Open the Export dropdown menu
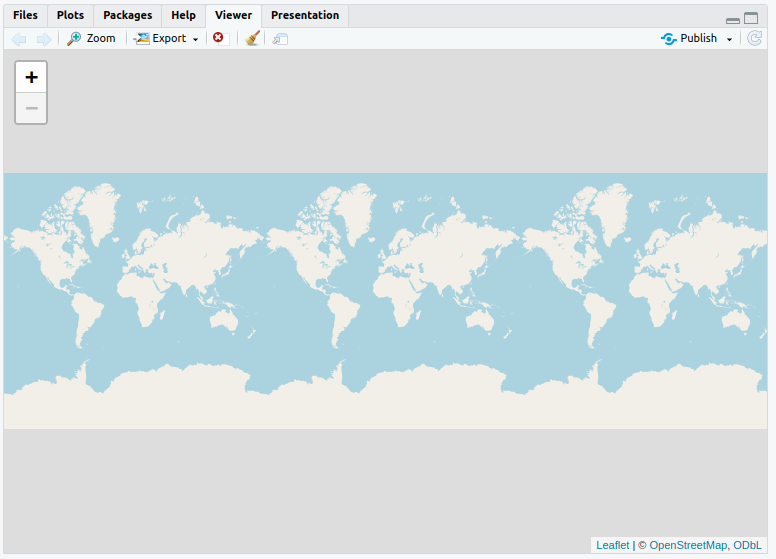The width and height of the screenshot is (776, 559). click(x=166, y=39)
